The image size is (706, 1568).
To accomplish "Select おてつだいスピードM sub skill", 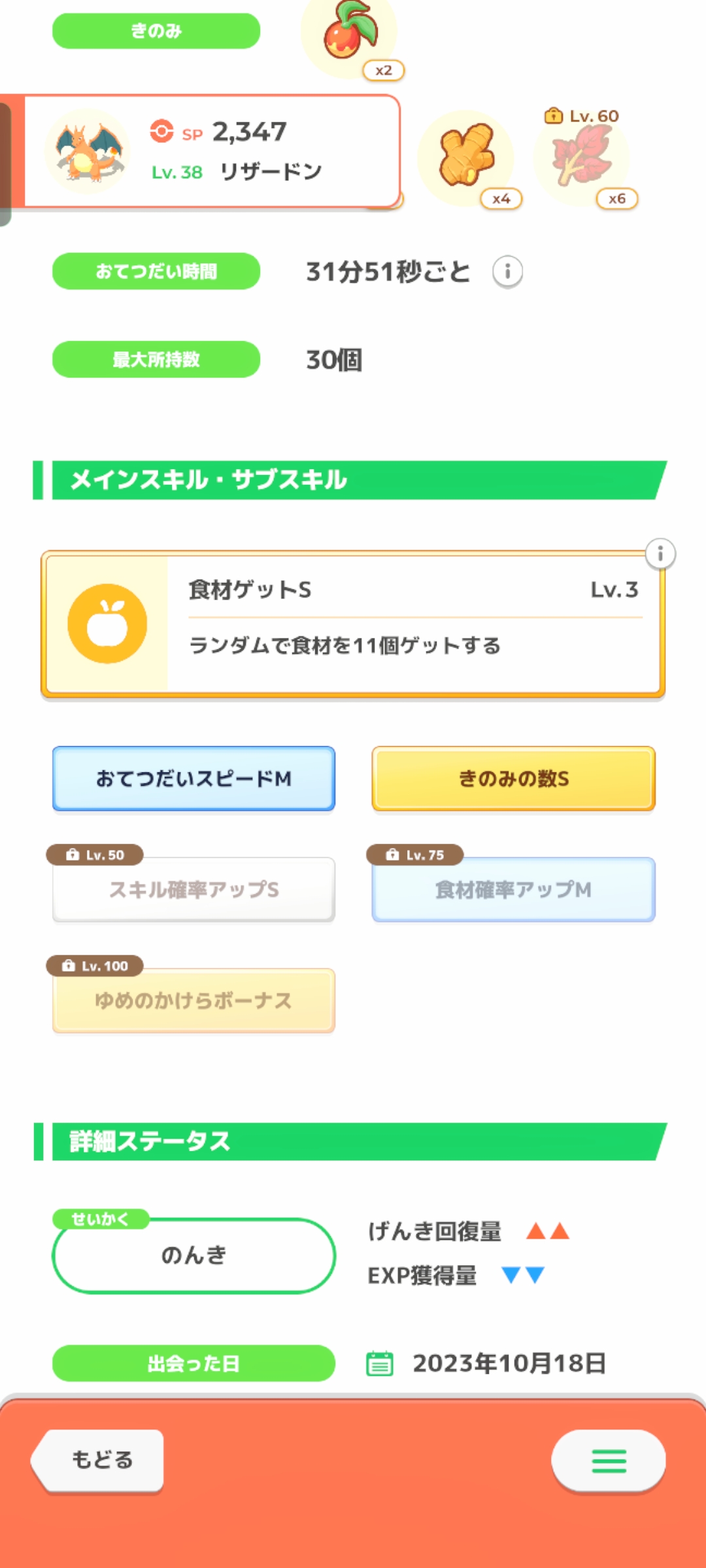I will (x=193, y=779).
